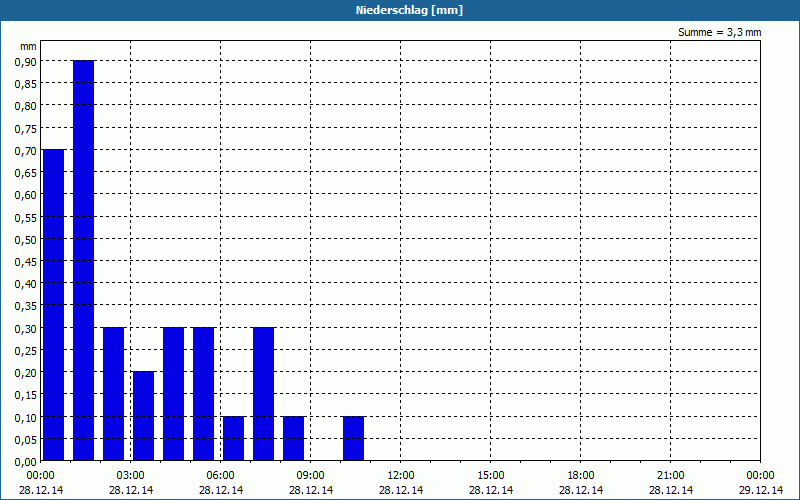Image resolution: width=800 pixels, height=500 pixels.
Task: Click the 18:00 x-axis time label
Action: pyautogui.click(x=581, y=476)
